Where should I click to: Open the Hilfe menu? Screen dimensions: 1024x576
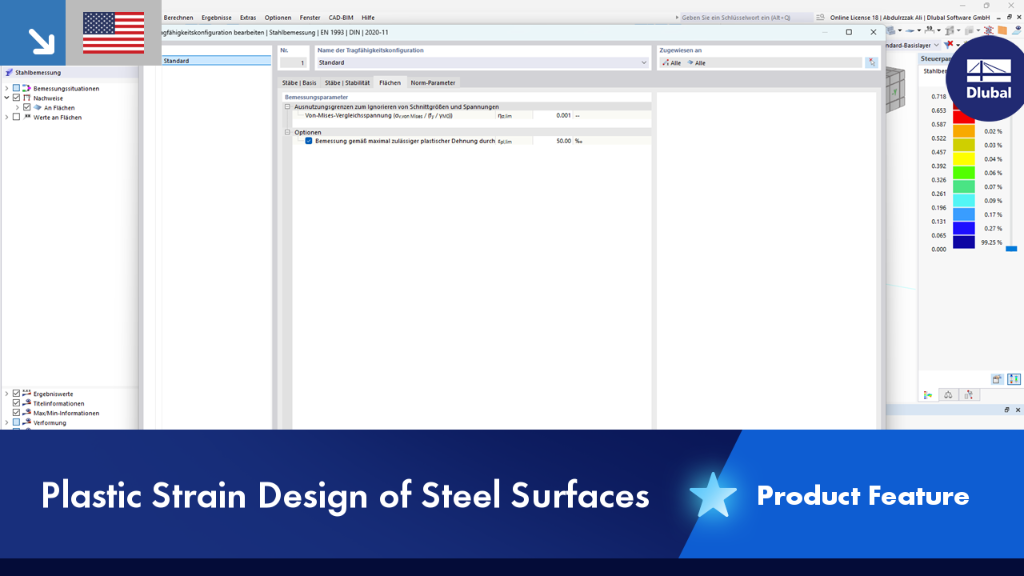(x=368, y=18)
